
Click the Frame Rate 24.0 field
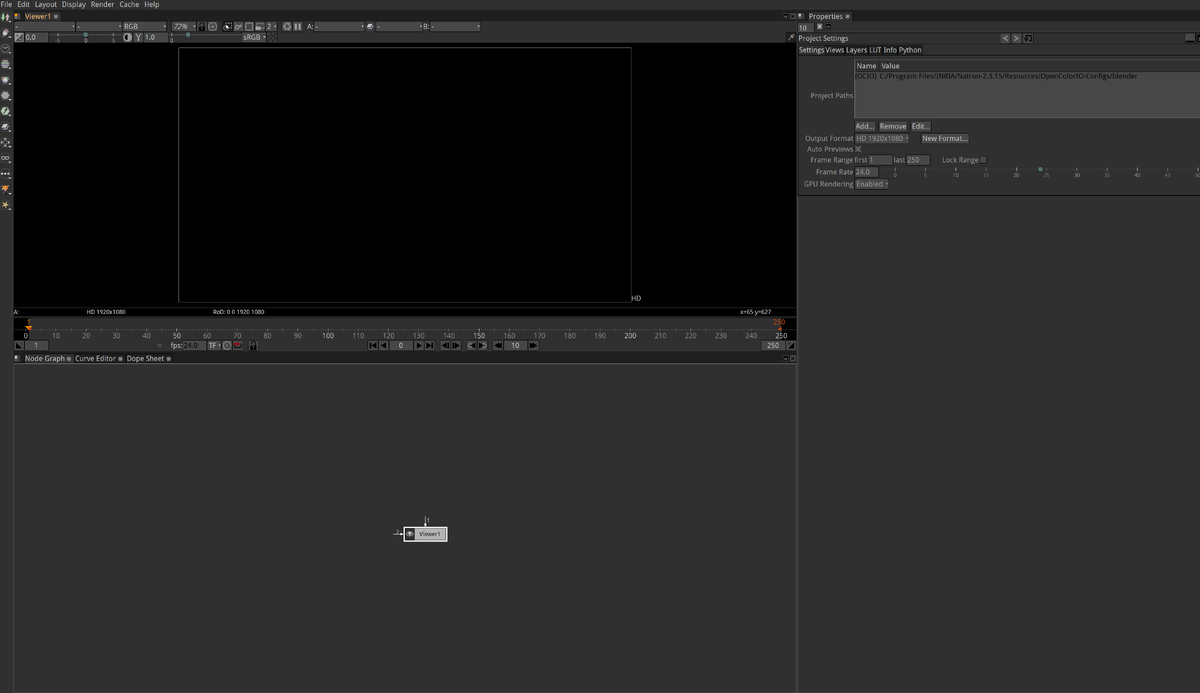coord(866,172)
